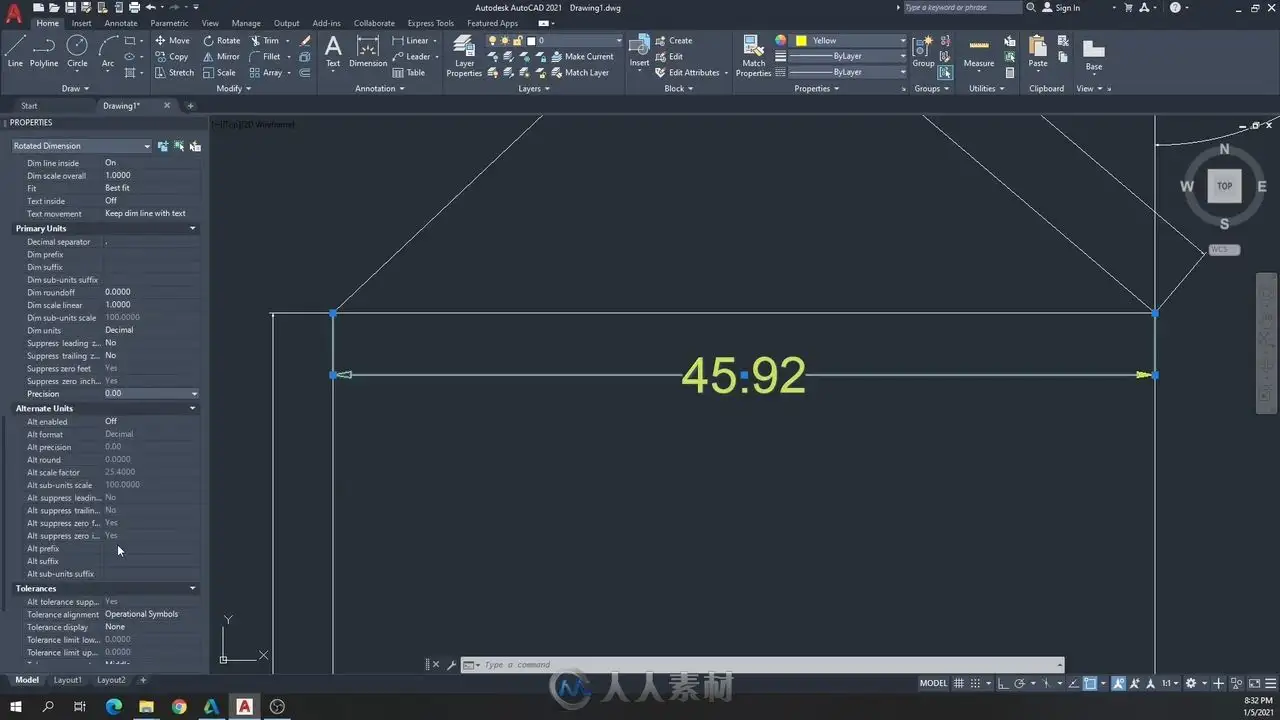
Task: Activate the Mirror command
Action: click(x=221, y=57)
